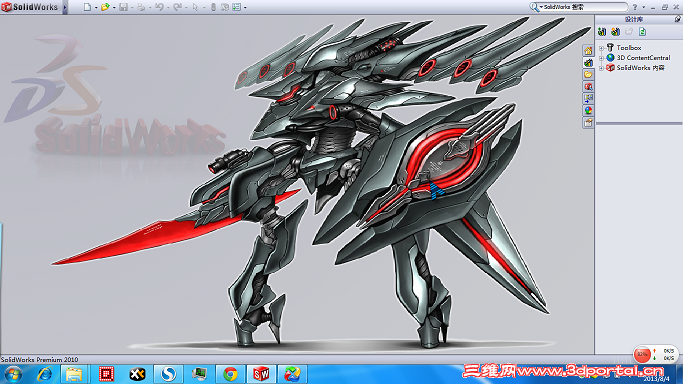The image size is (683, 384).
Task: Open the View Palette task pane tab
Action: 588,99
